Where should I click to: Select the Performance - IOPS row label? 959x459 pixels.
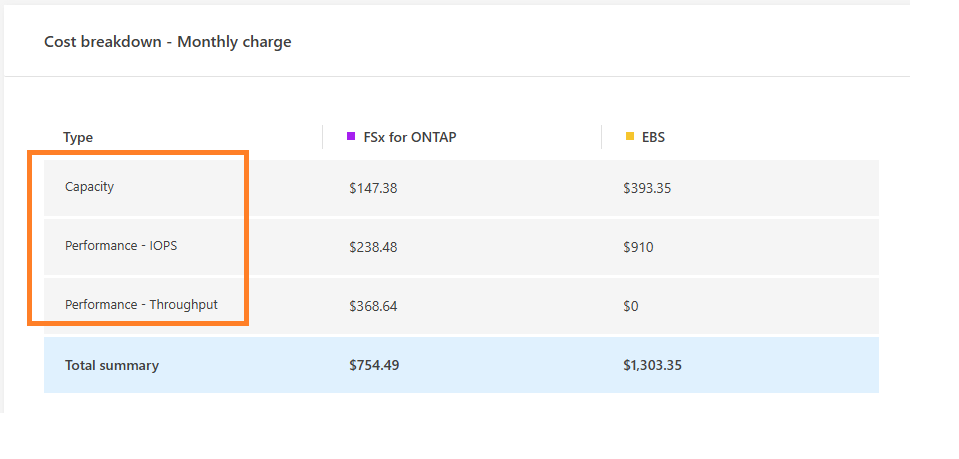(x=121, y=246)
